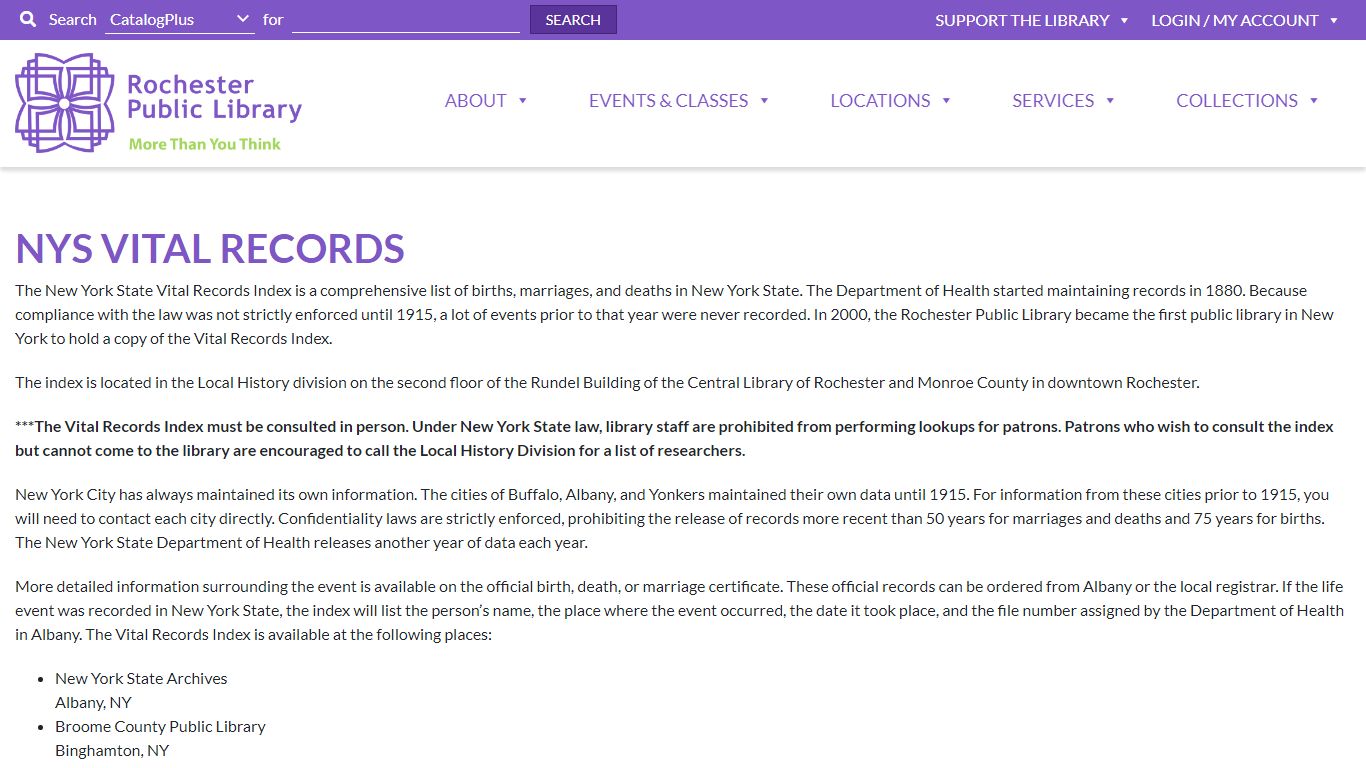
Task: Expand the arrow next to ABOUT
Action: (522, 100)
